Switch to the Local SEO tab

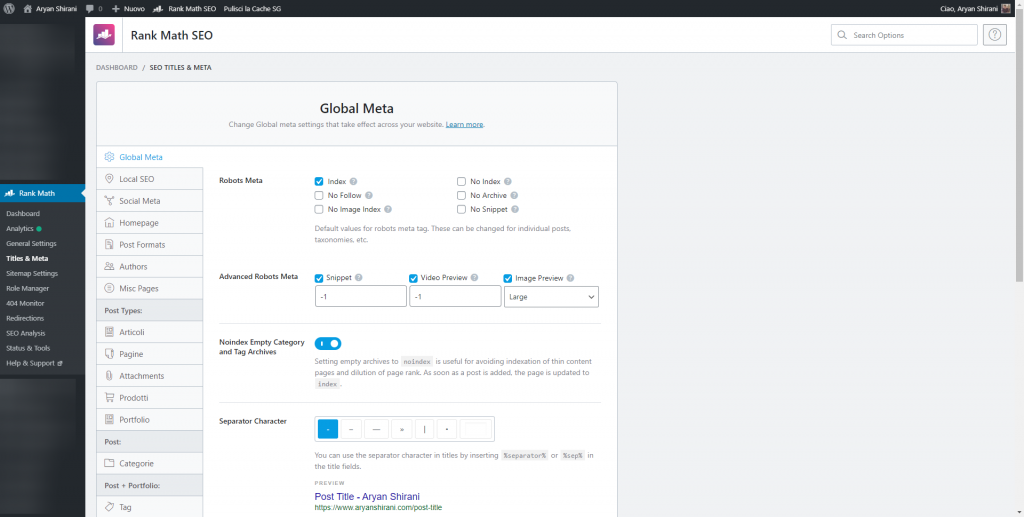click(136, 179)
